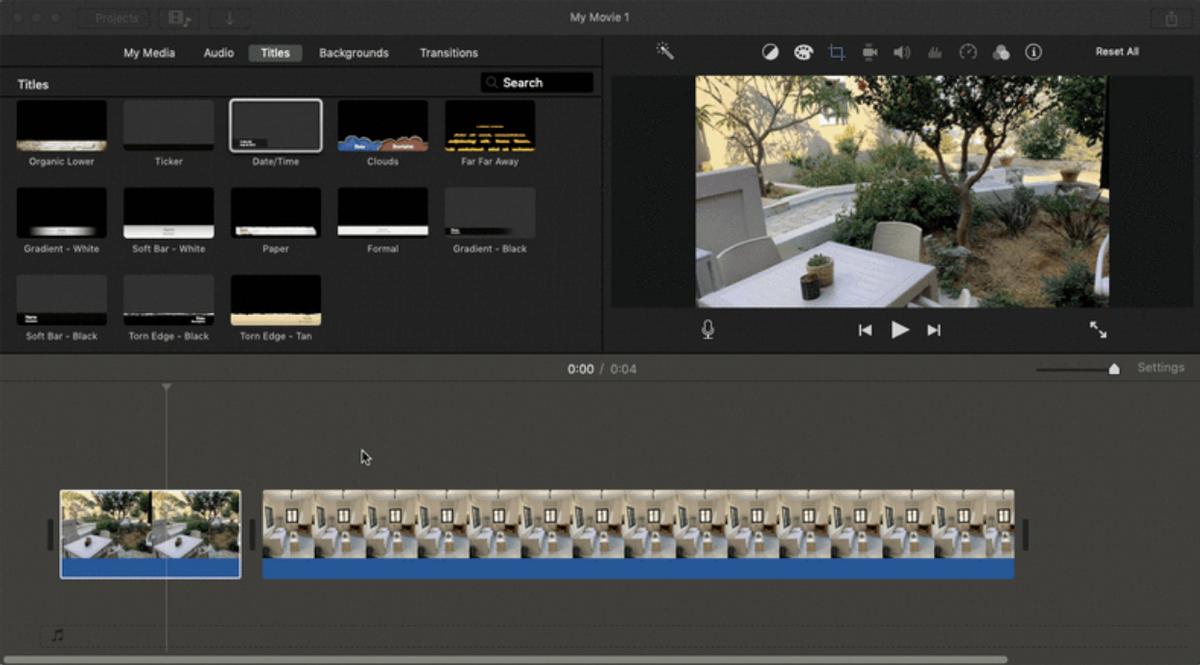Screen dimensions: 1200x665
Task: Open color correction palette icon
Action: (x=803, y=53)
